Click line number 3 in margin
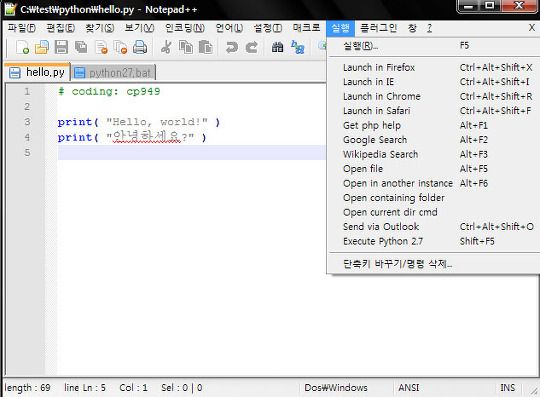The width and height of the screenshot is (540, 397). [27, 122]
